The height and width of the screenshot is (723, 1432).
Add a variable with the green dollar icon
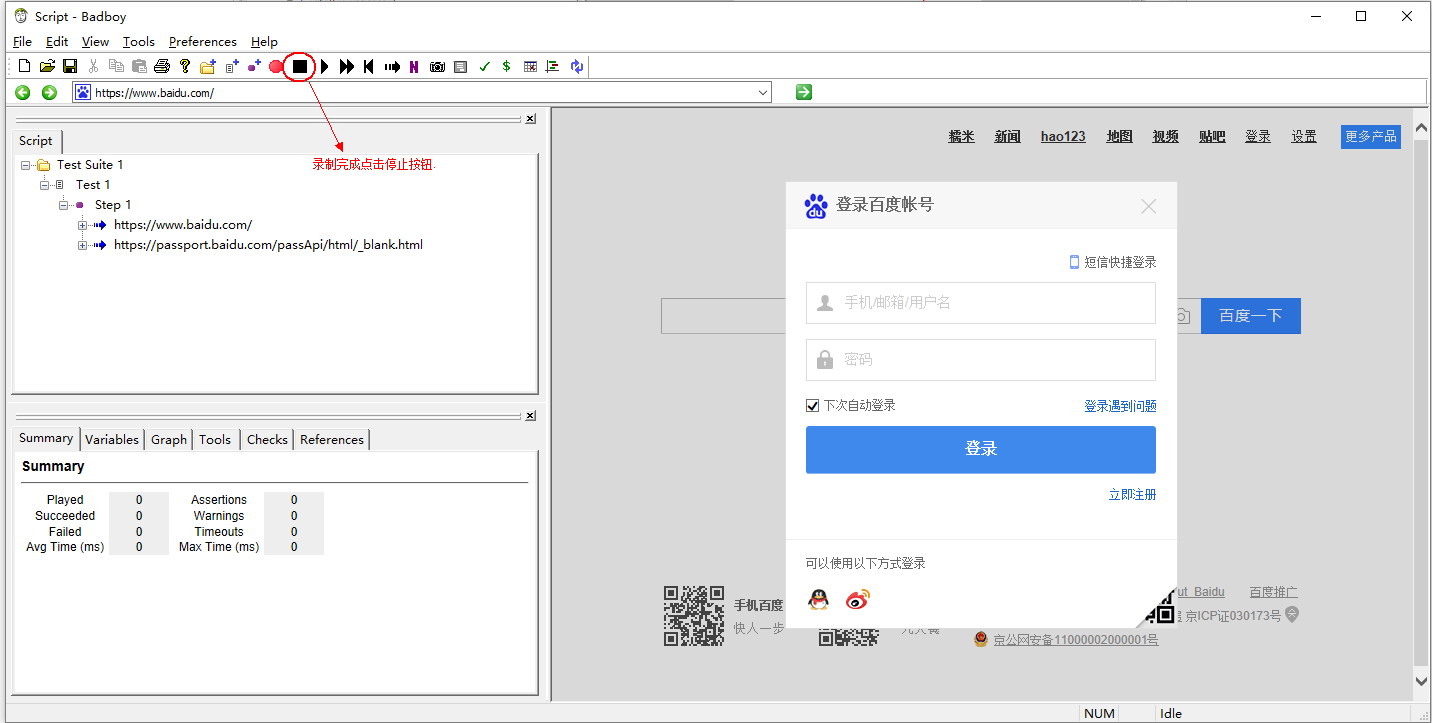pyautogui.click(x=506, y=66)
